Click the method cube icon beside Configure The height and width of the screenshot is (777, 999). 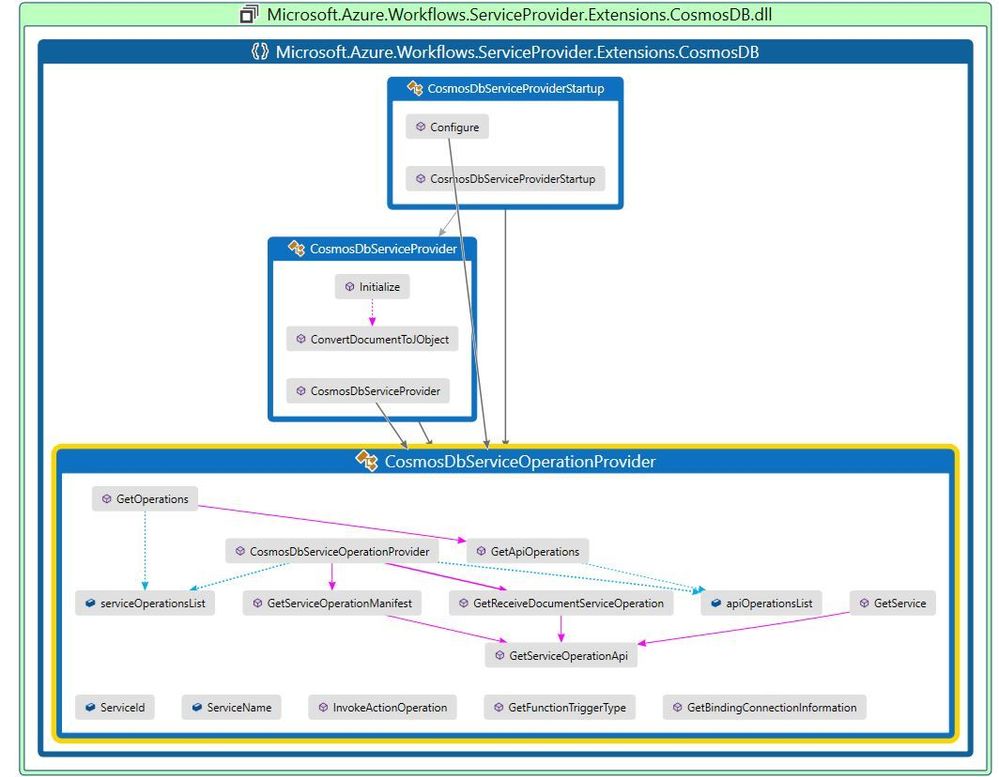click(x=420, y=127)
